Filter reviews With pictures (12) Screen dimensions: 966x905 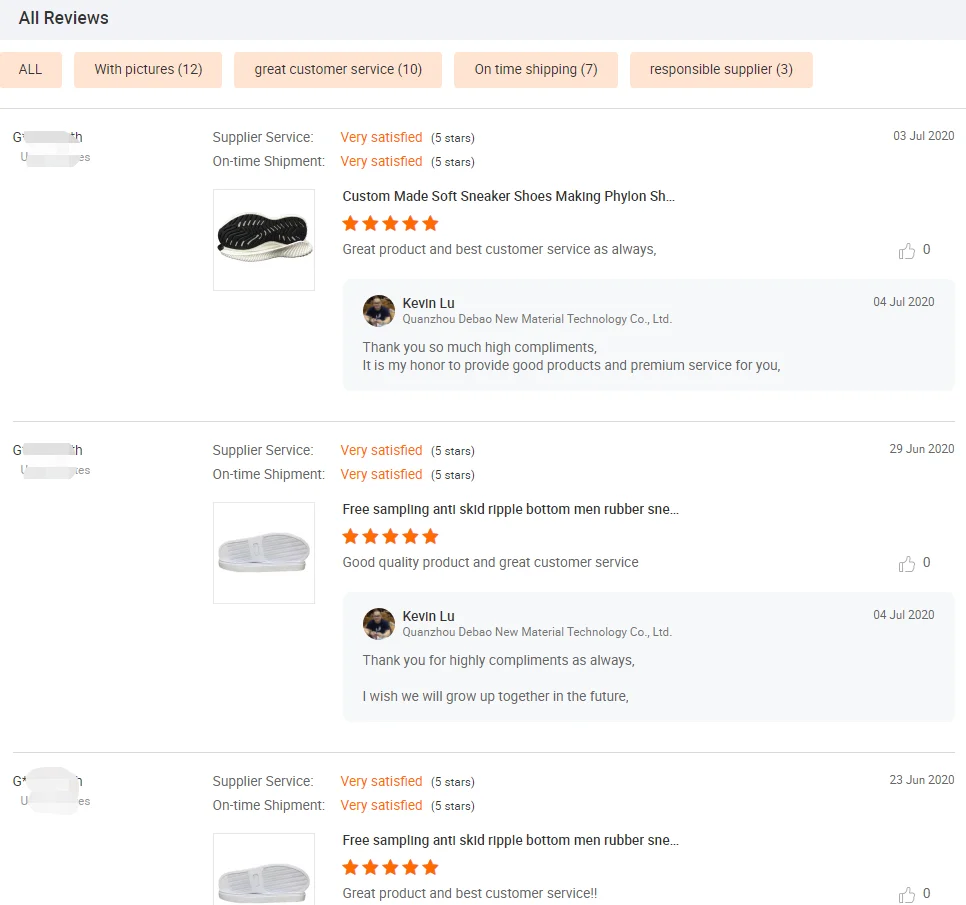click(148, 70)
